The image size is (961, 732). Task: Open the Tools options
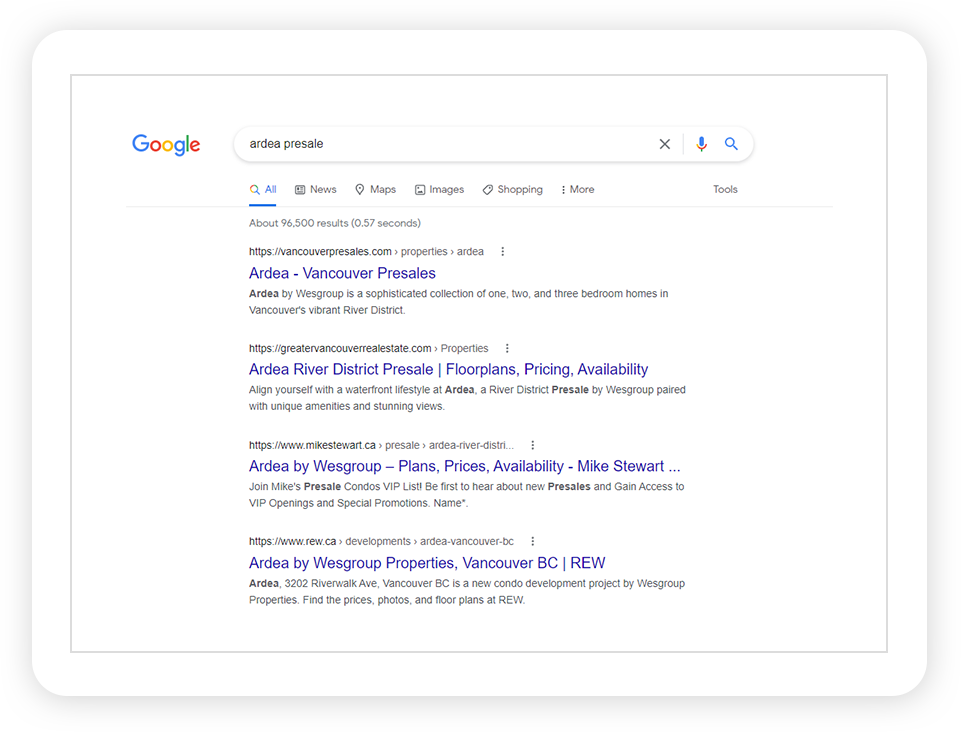point(725,189)
